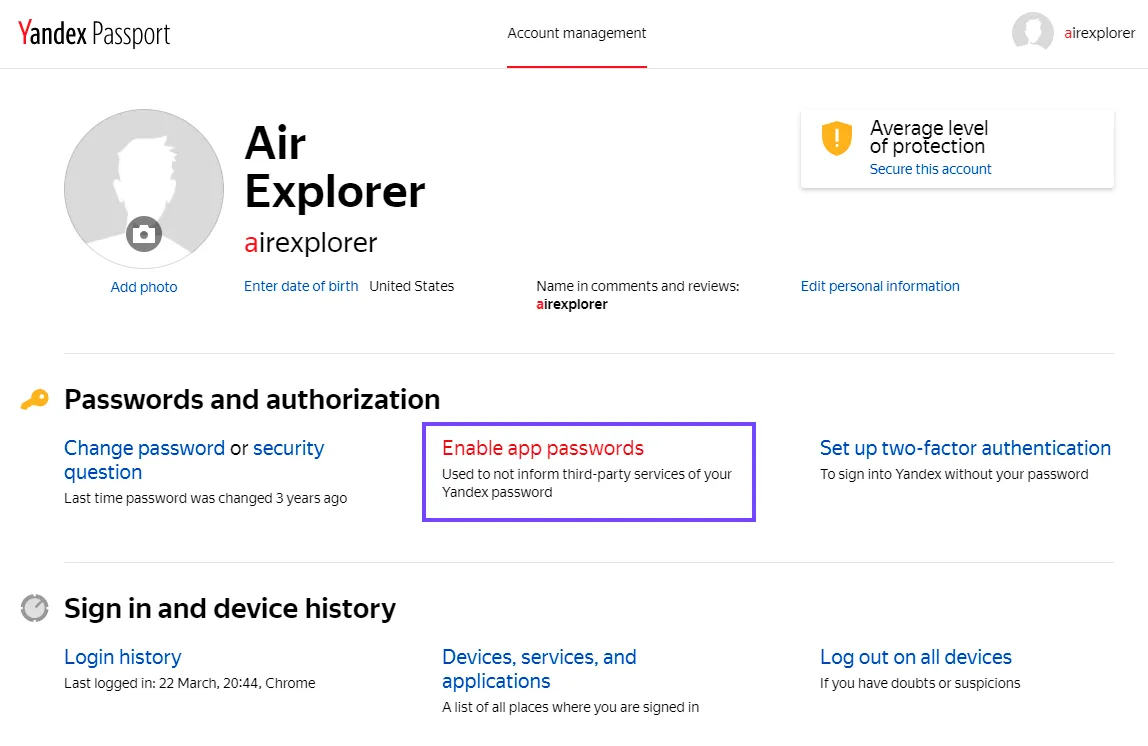Click the Passwords and authorization heading

(x=252, y=400)
